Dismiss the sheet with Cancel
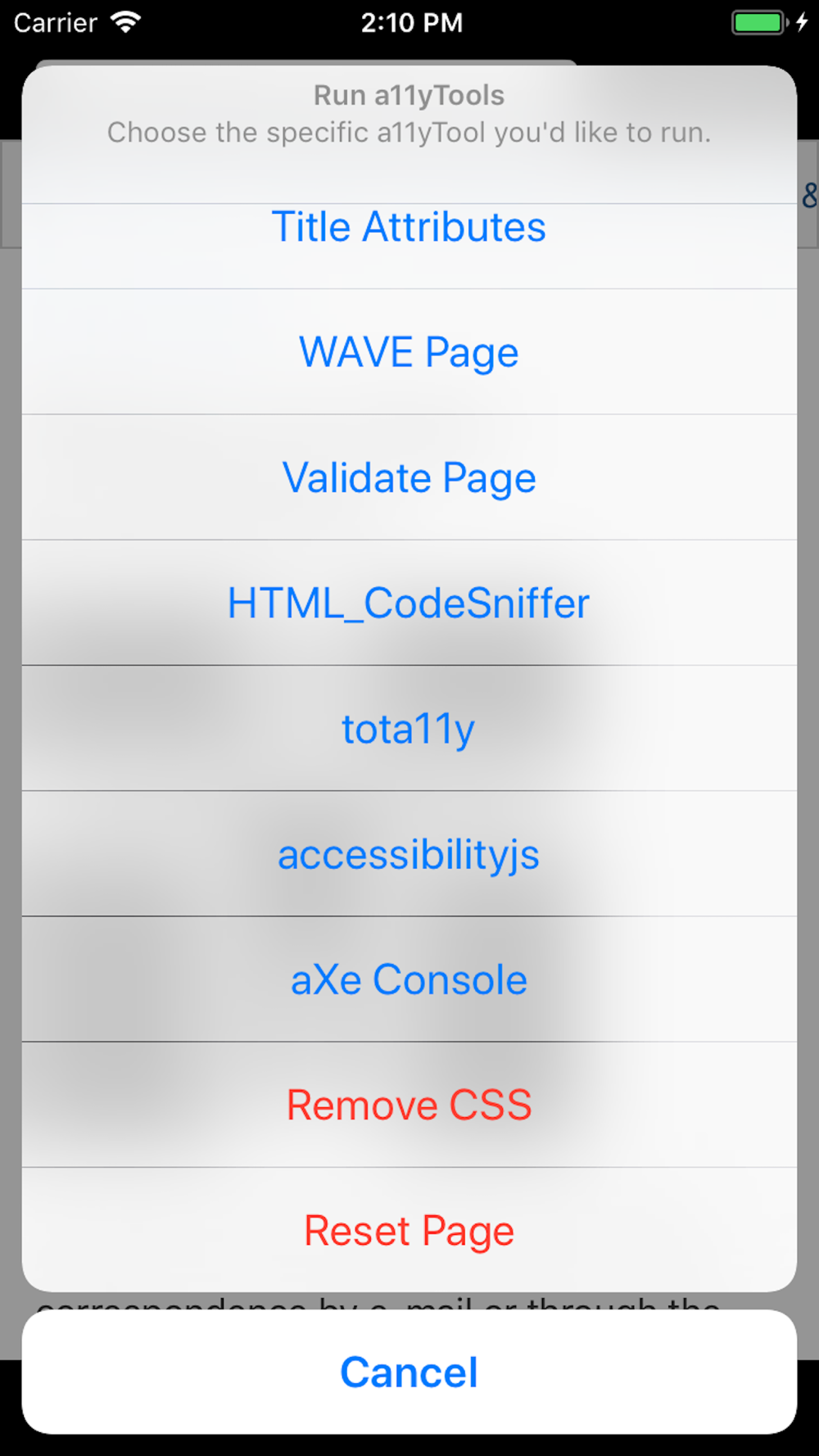 tap(409, 1372)
